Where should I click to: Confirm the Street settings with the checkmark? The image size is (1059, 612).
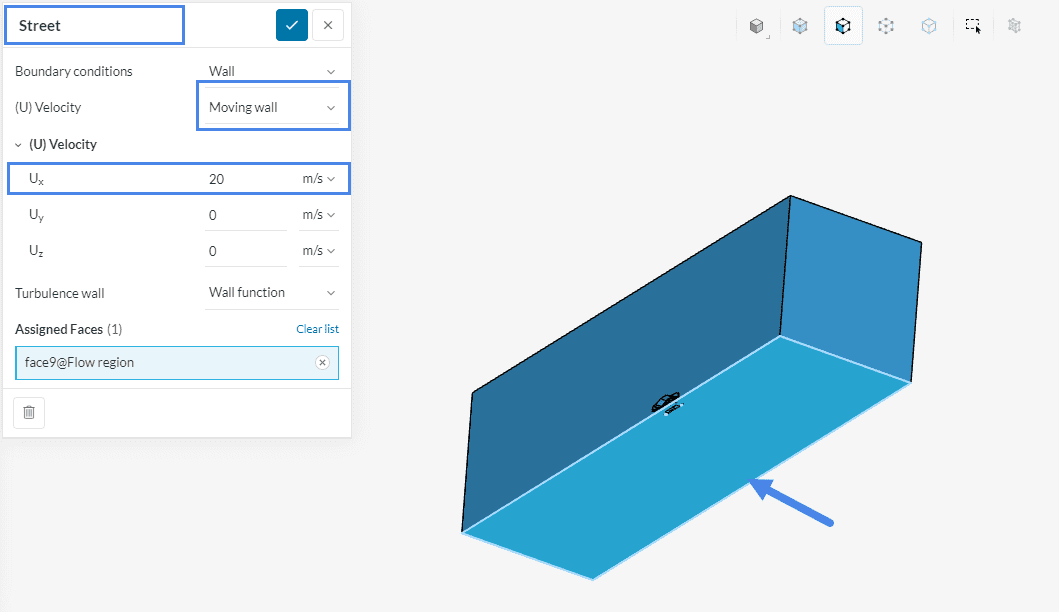click(292, 25)
